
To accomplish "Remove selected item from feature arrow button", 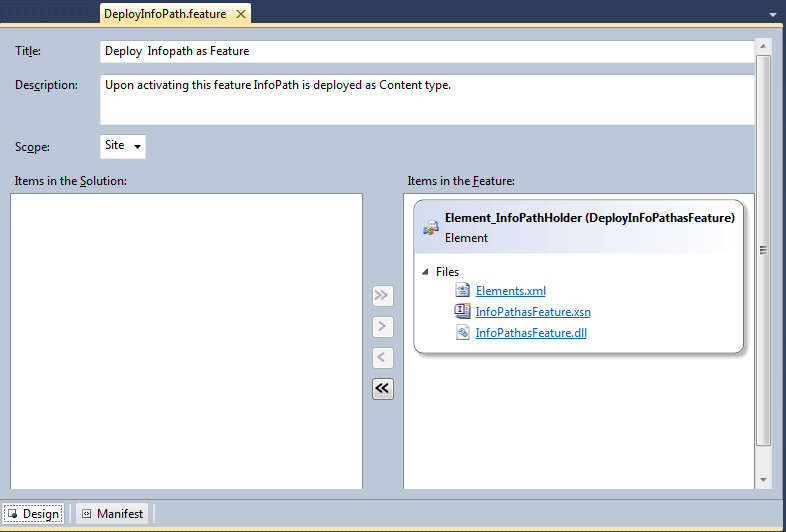I will click(382, 358).
